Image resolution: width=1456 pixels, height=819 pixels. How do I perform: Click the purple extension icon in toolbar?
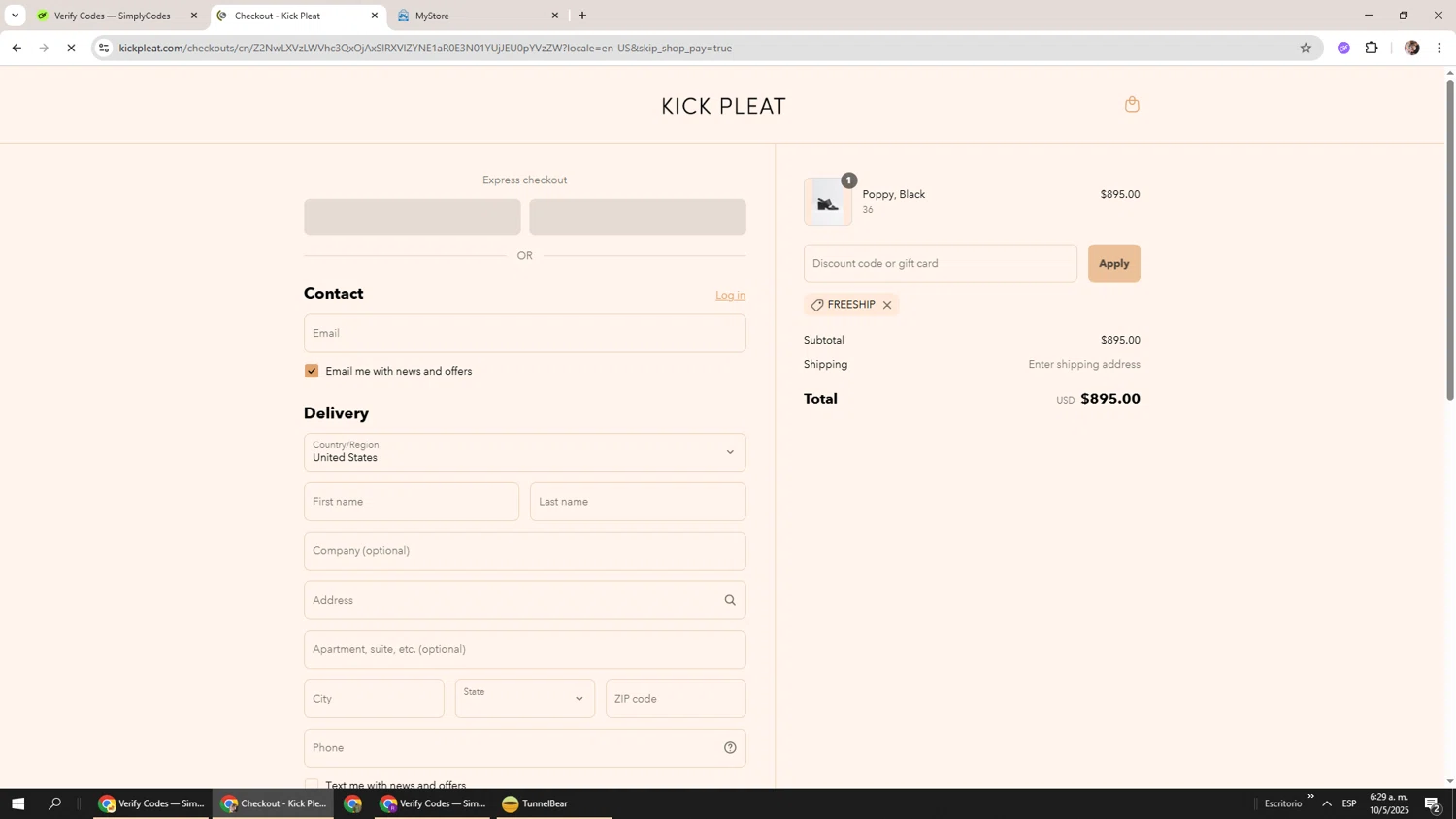[x=1343, y=48]
